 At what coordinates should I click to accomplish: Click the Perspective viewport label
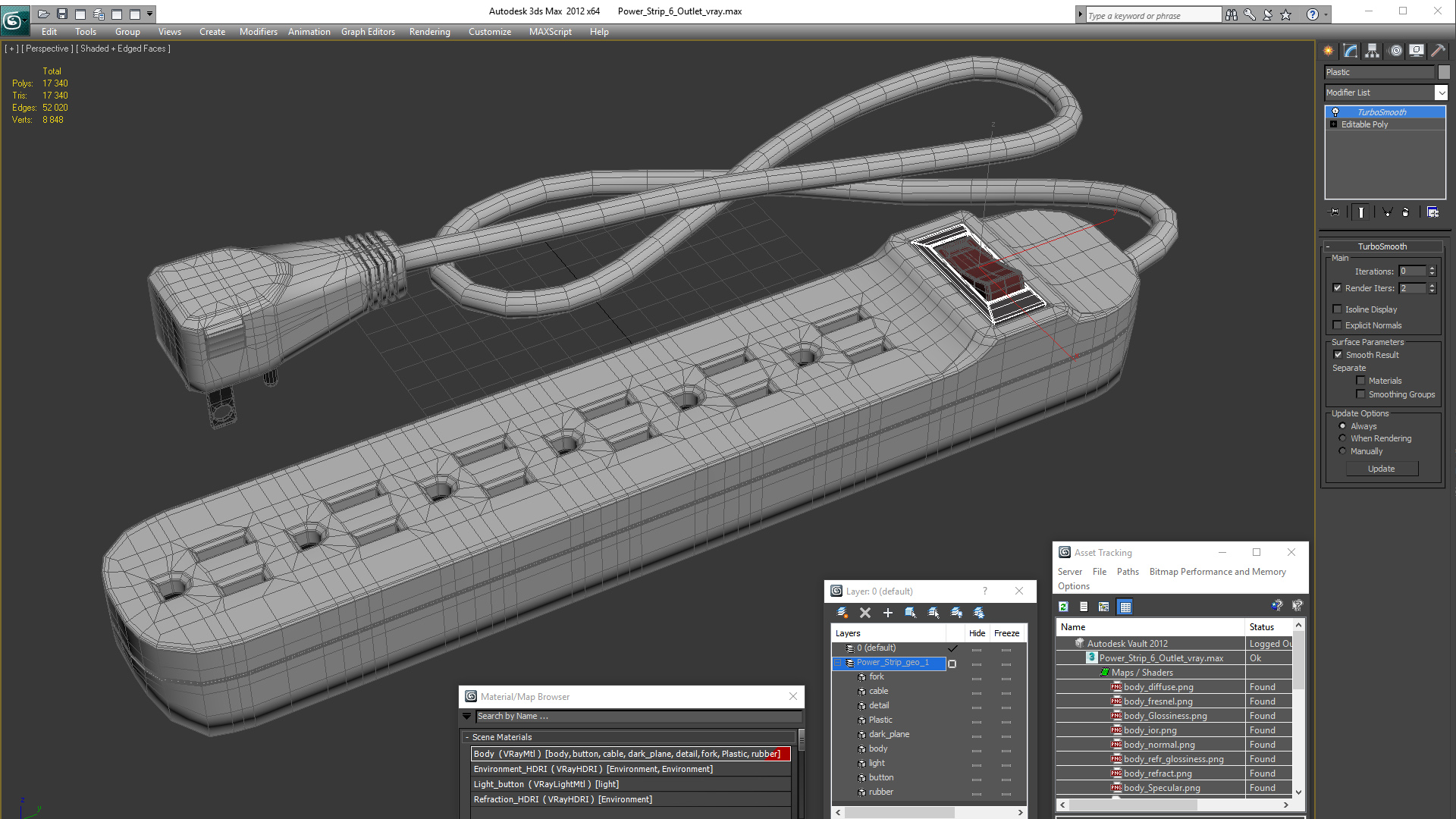pos(48,49)
